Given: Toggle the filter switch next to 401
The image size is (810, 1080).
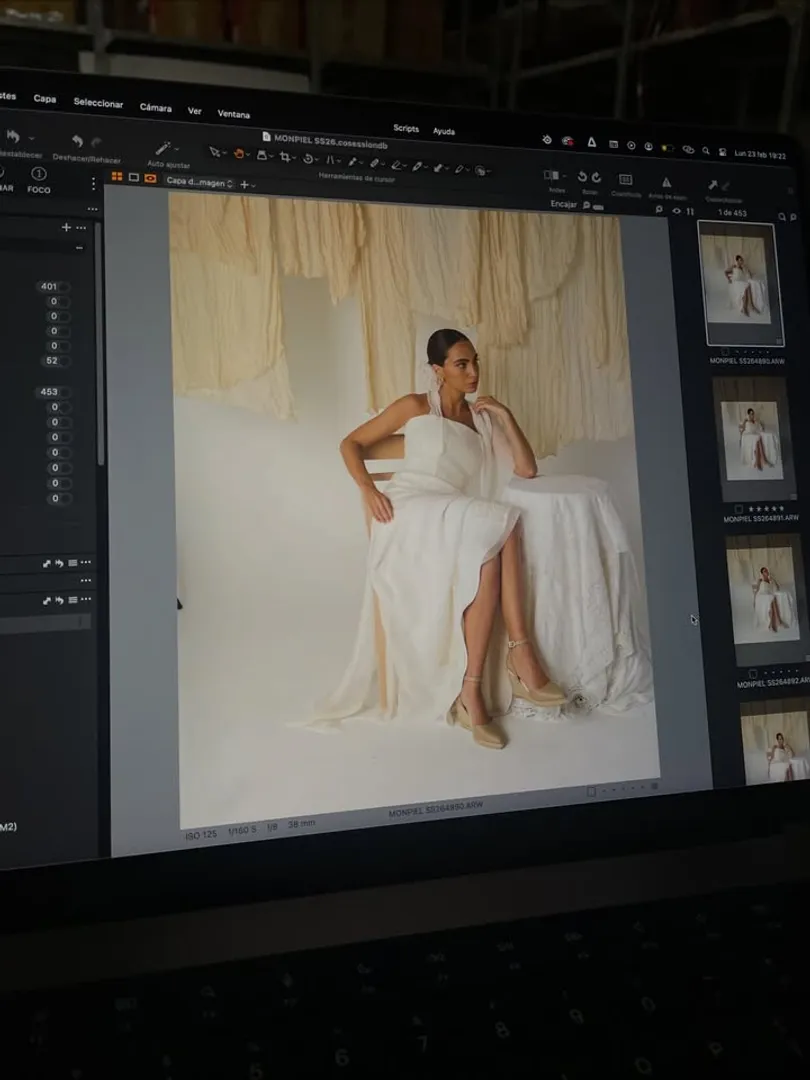Looking at the screenshot, I should (x=63, y=287).
